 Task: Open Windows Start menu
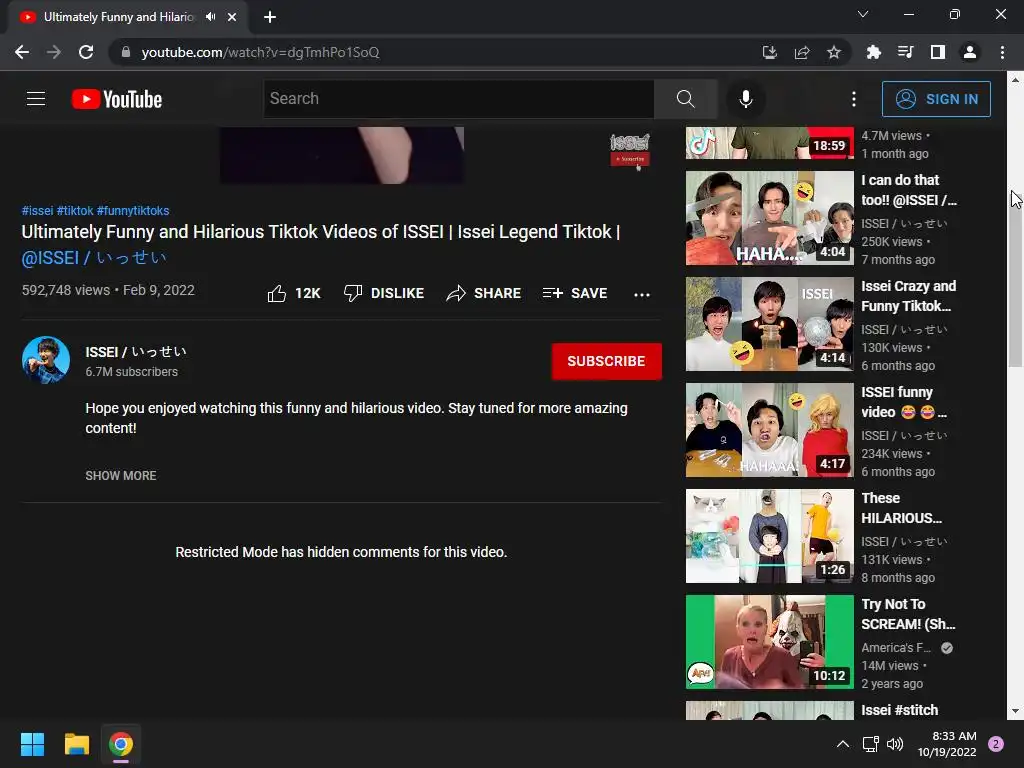32,744
